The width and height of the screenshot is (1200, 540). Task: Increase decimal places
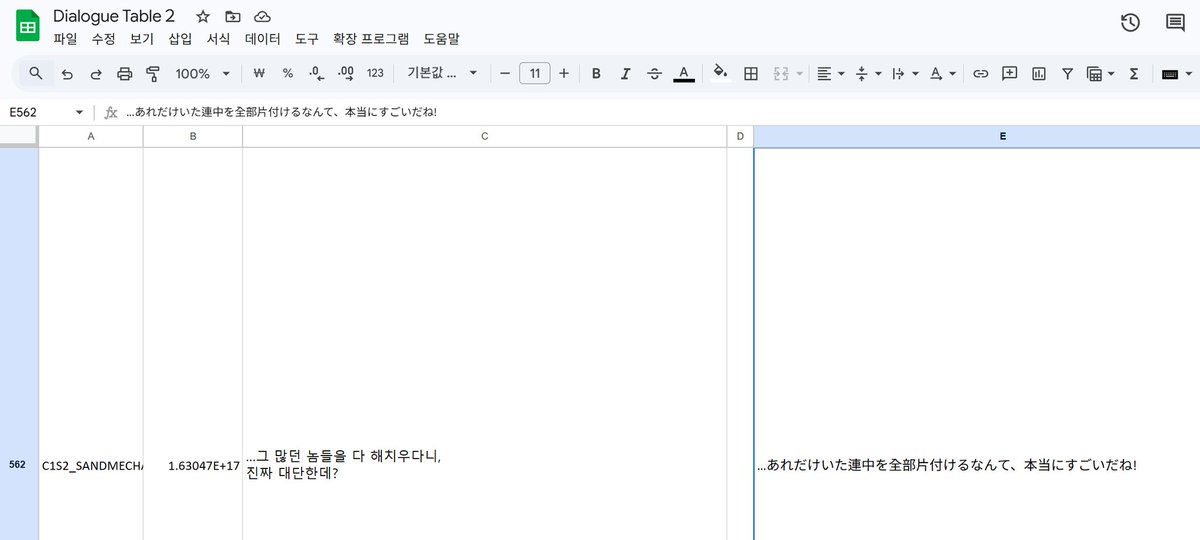(346, 73)
